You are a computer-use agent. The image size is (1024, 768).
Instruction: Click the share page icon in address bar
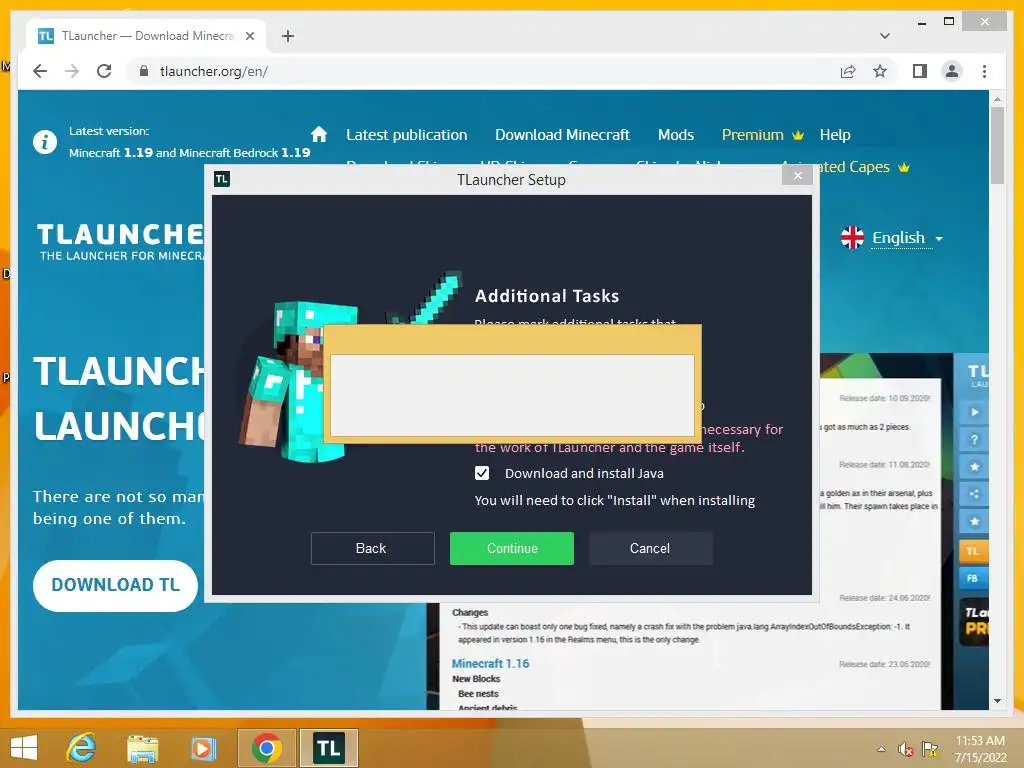[x=848, y=71]
